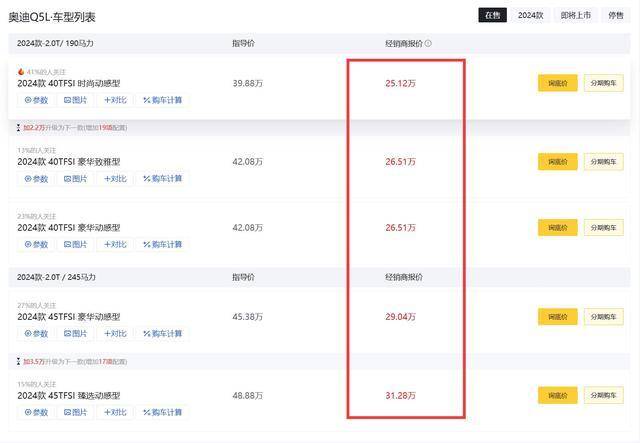Select the 停售 tab
This screenshot has width=640, height=443.
[x=616, y=16]
